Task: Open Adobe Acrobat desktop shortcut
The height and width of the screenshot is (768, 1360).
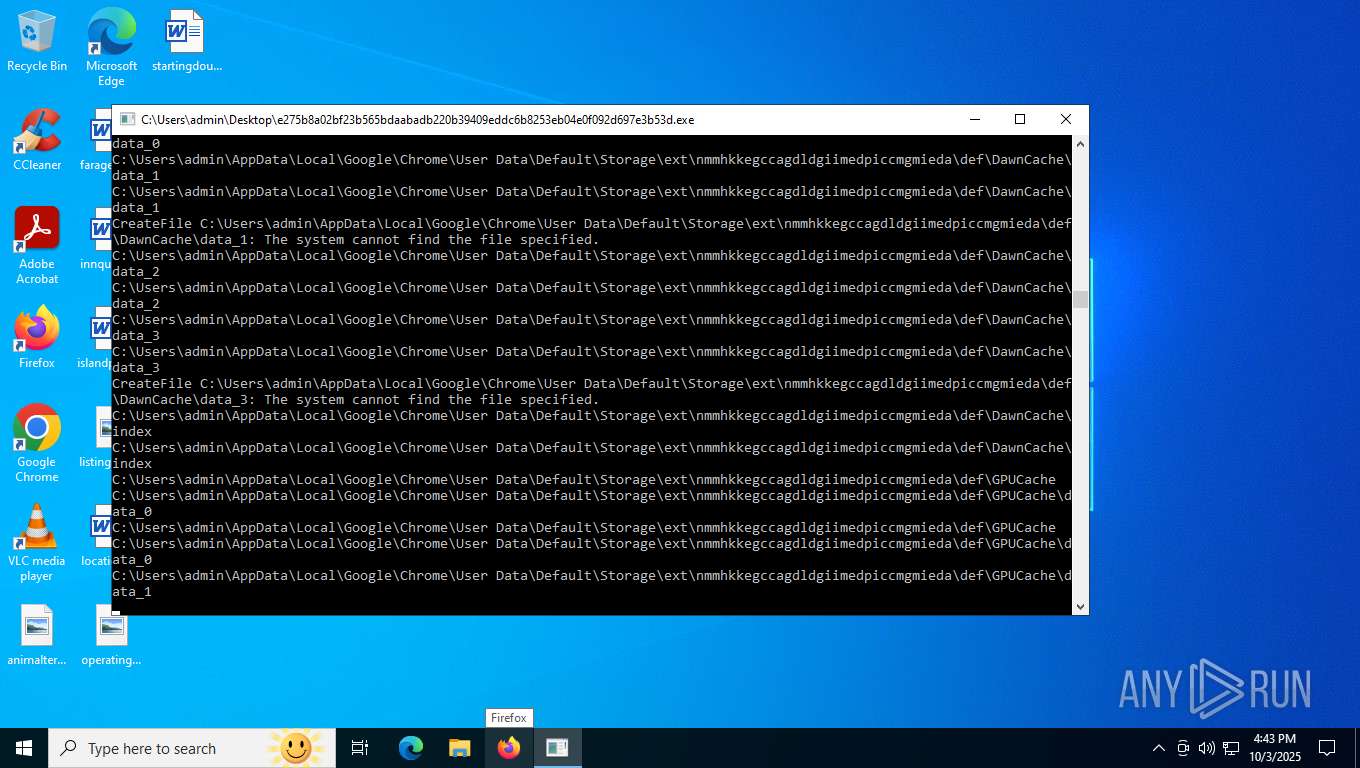Action: [x=37, y=245]
